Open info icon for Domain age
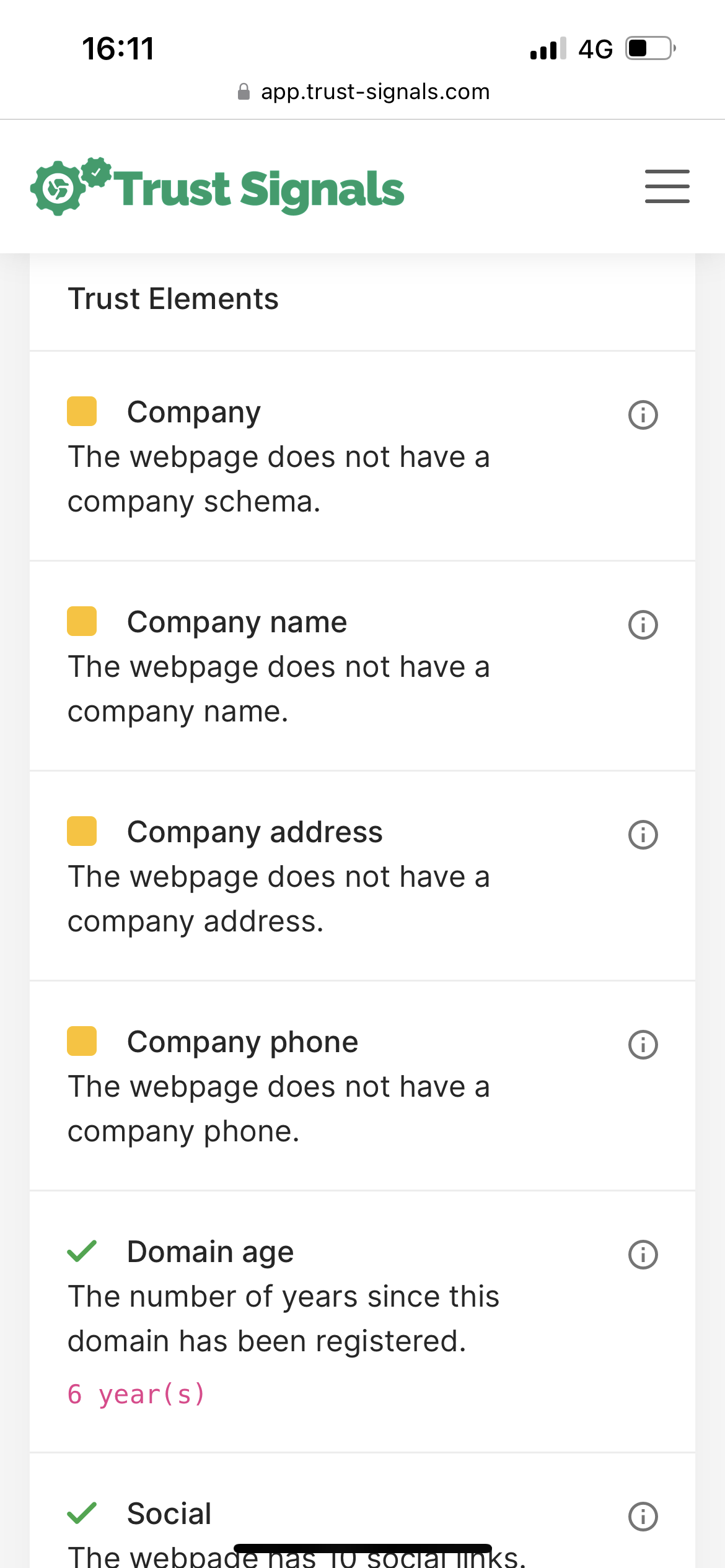Screen dimensions: 725x1568 tap(643, 1255)
